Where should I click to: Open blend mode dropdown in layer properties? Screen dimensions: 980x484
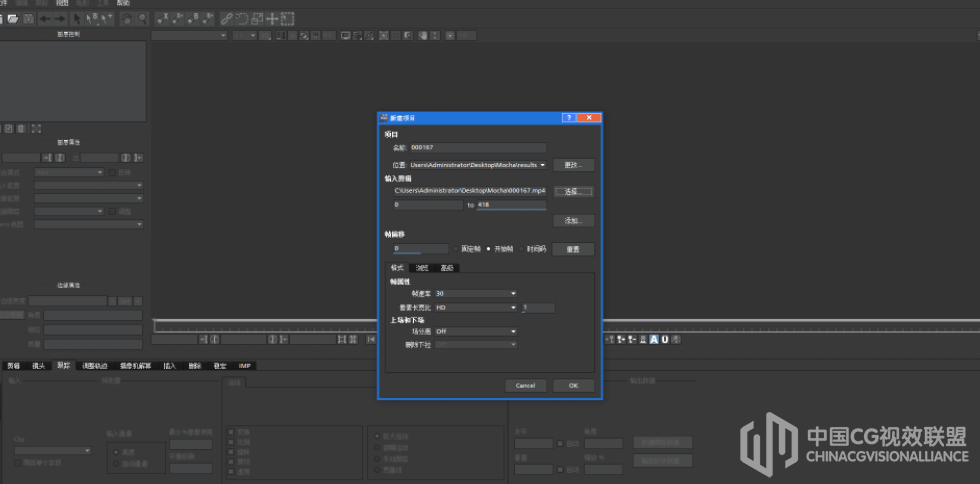tap(69, 172)
